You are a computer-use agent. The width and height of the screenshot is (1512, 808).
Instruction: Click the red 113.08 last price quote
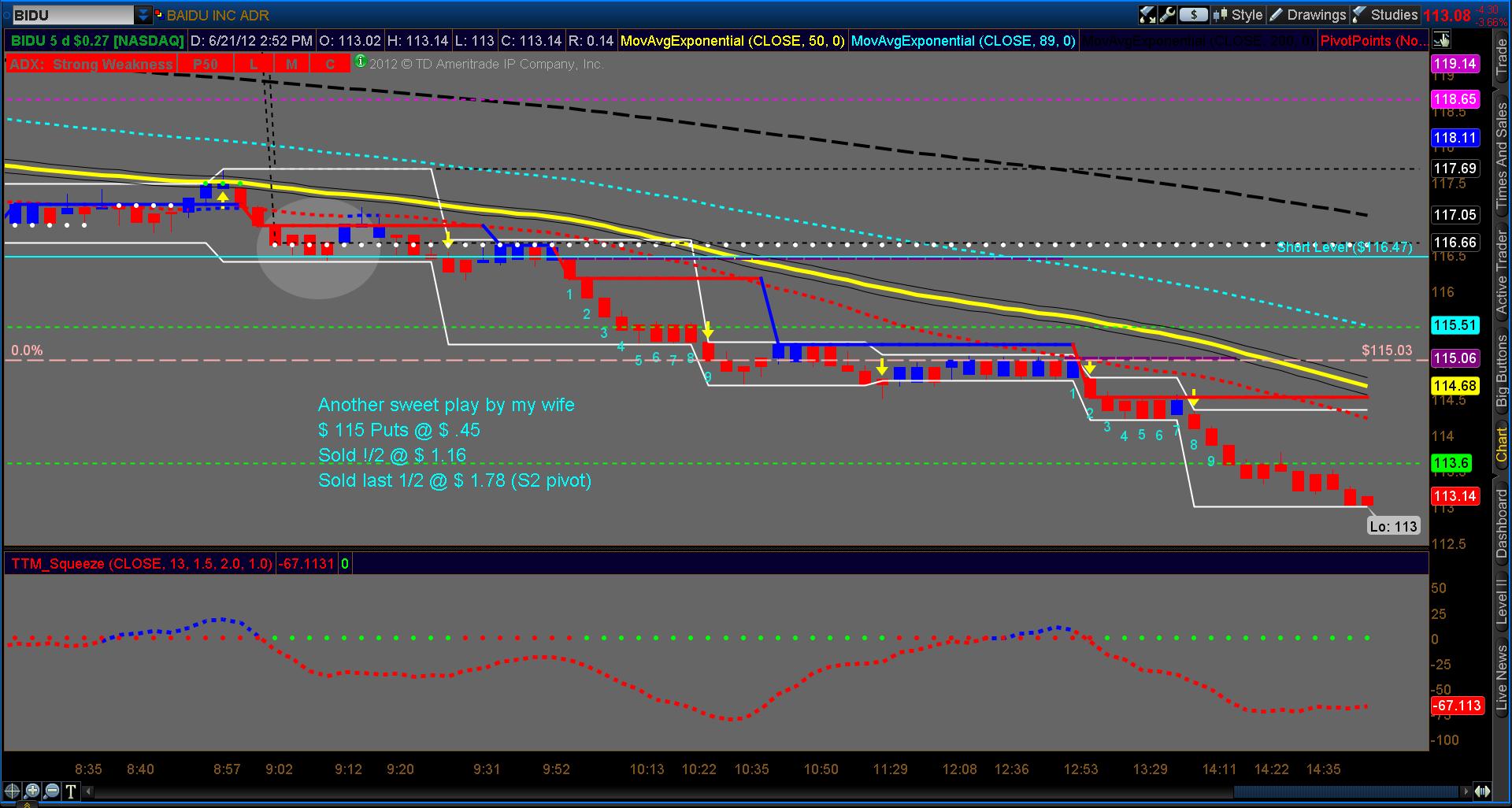pyautogui.click(x=1447, y=15)
